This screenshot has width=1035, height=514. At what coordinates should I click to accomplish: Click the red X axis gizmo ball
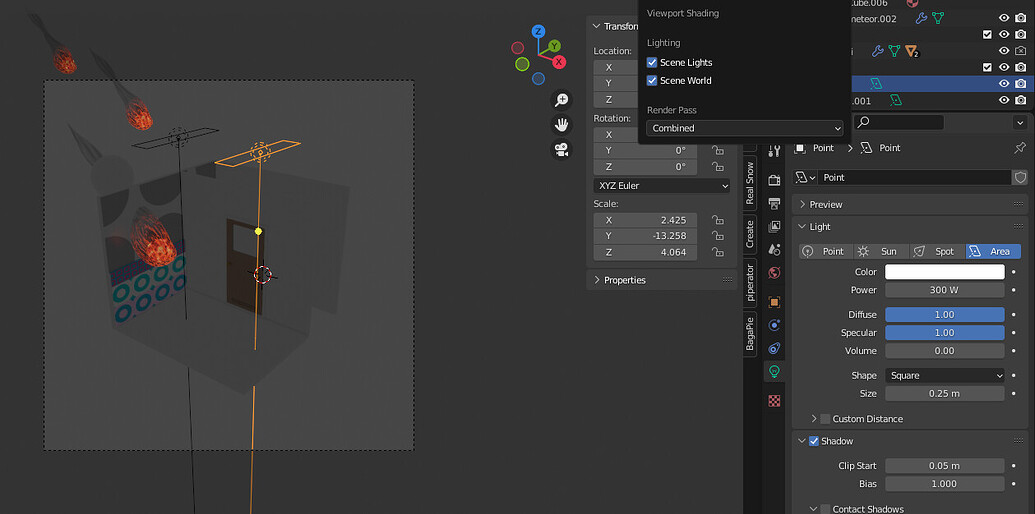[559, 62]
